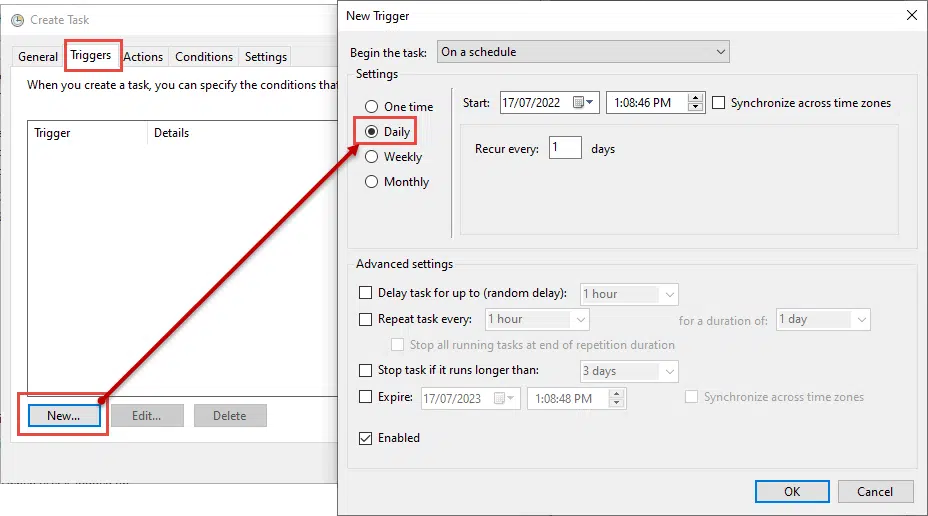
Task: Select the Monthly radio button
Action: coord(371,182)
